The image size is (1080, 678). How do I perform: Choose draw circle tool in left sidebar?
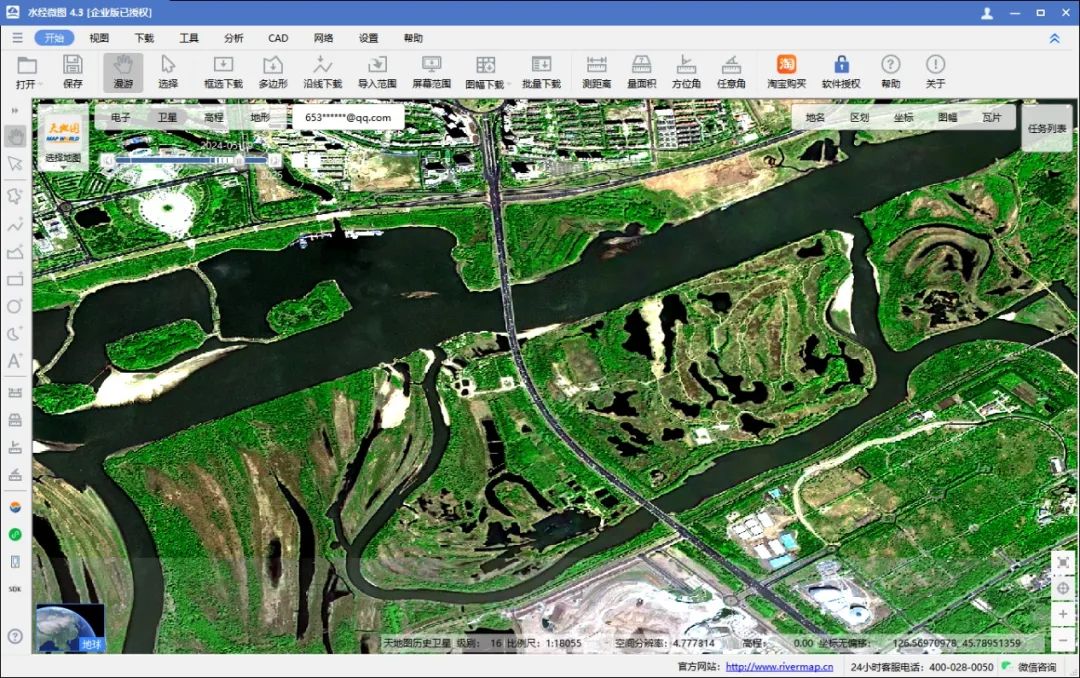click(15, 307)
